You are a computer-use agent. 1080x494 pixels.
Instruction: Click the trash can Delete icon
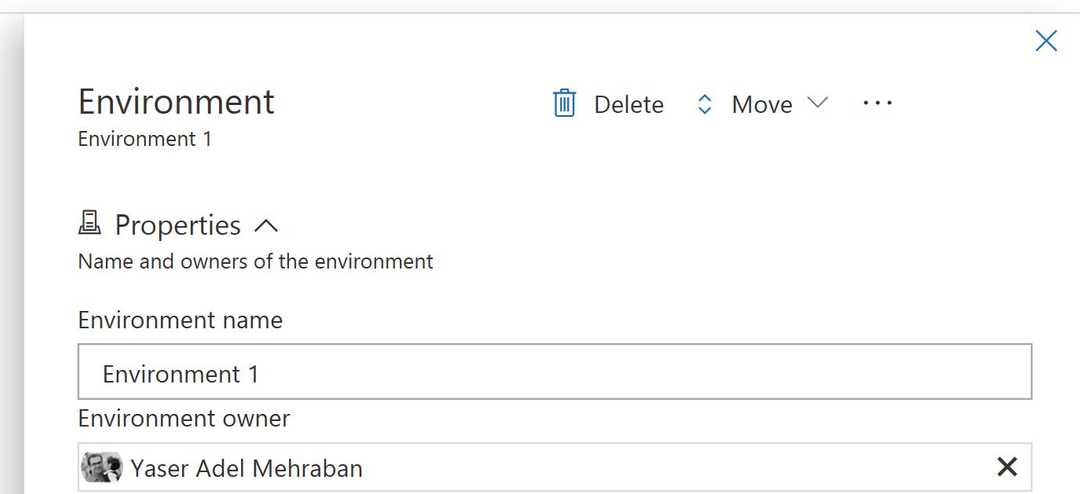point(565,104)
